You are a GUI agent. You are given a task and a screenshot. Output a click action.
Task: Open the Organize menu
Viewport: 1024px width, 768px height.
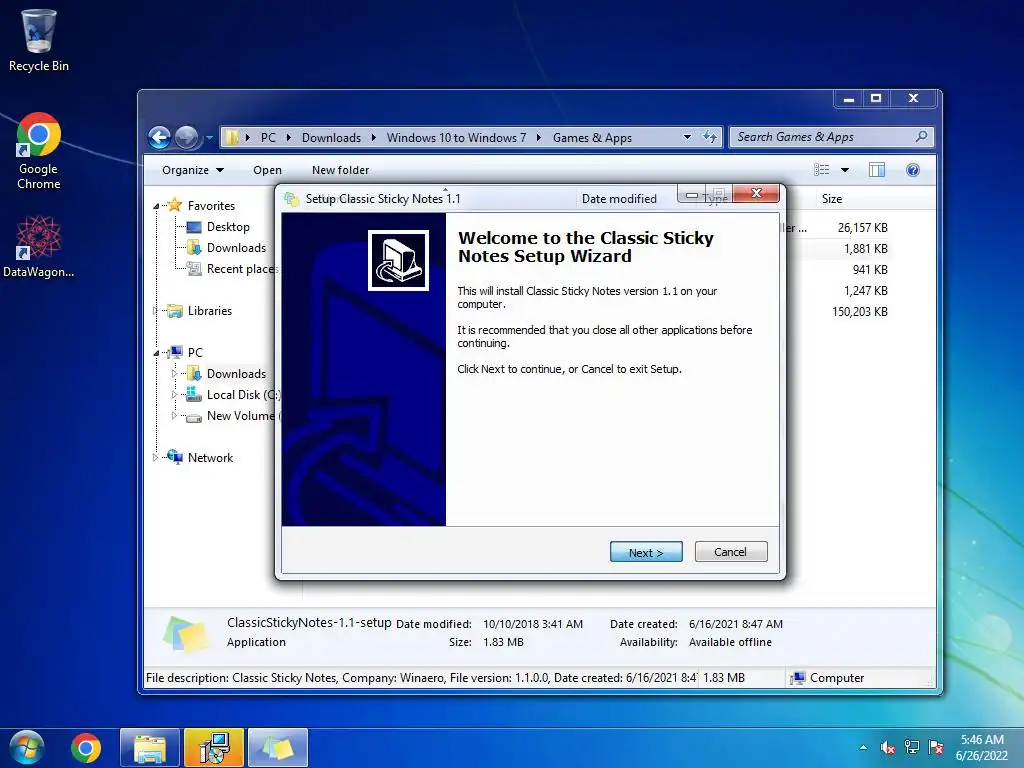pos(193,170)
